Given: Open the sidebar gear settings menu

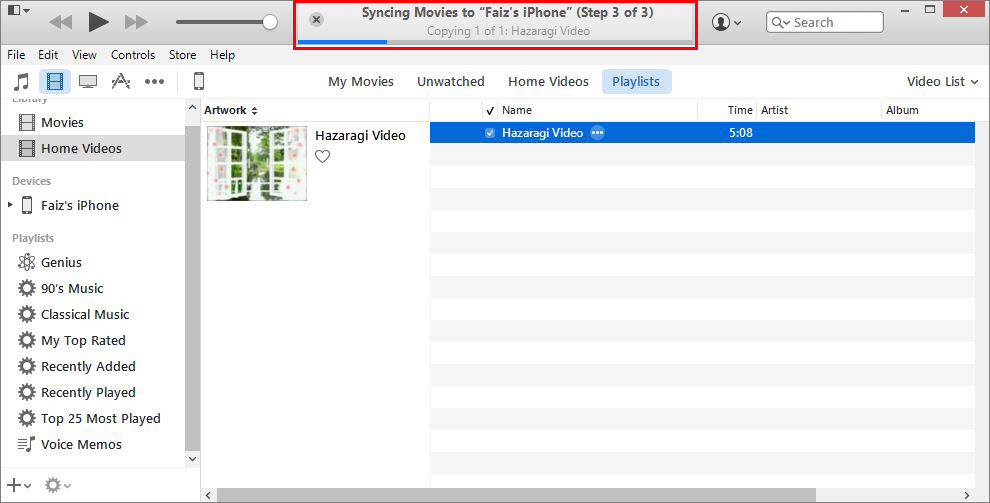Looking at the screenshot, I should click(57, 485).
